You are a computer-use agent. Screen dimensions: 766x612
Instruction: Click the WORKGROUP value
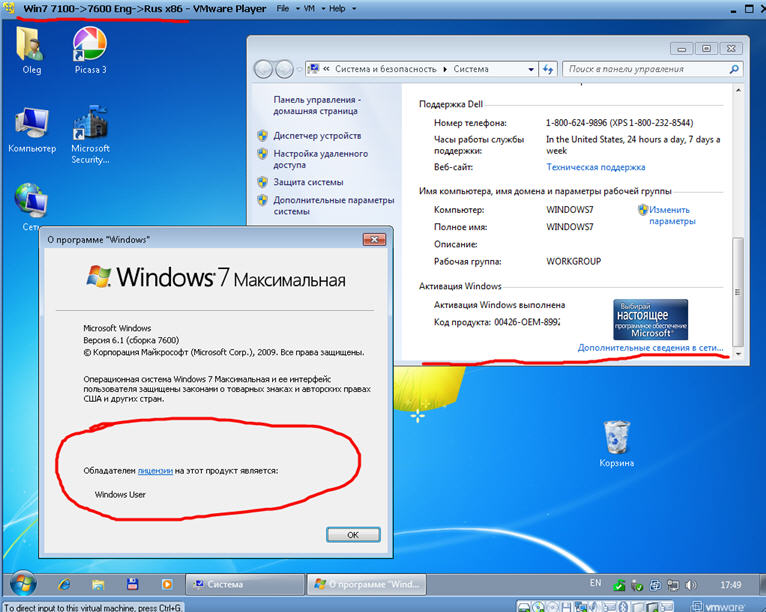(x=574, y=261)
